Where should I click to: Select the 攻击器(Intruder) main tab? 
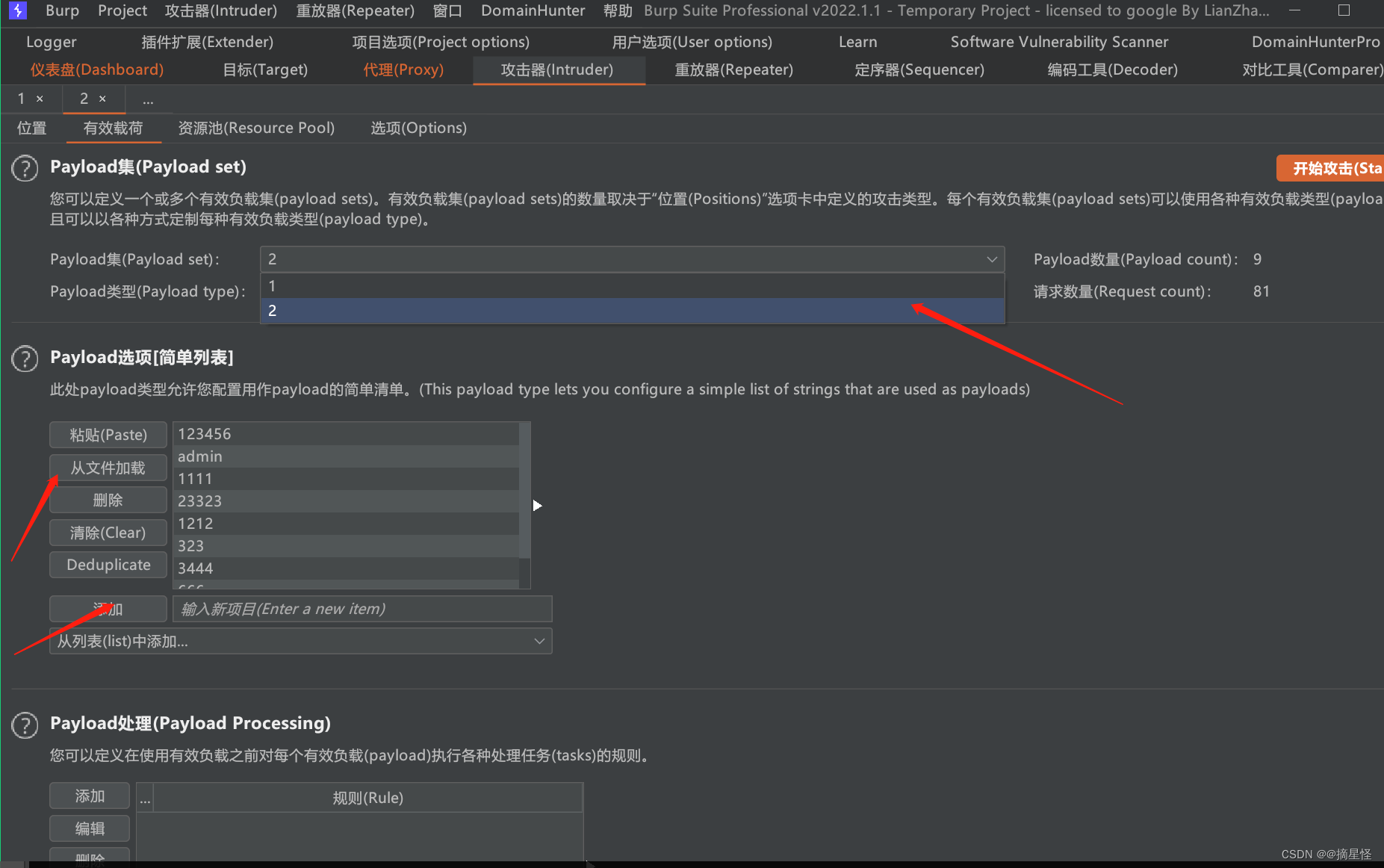coord(557,69)
